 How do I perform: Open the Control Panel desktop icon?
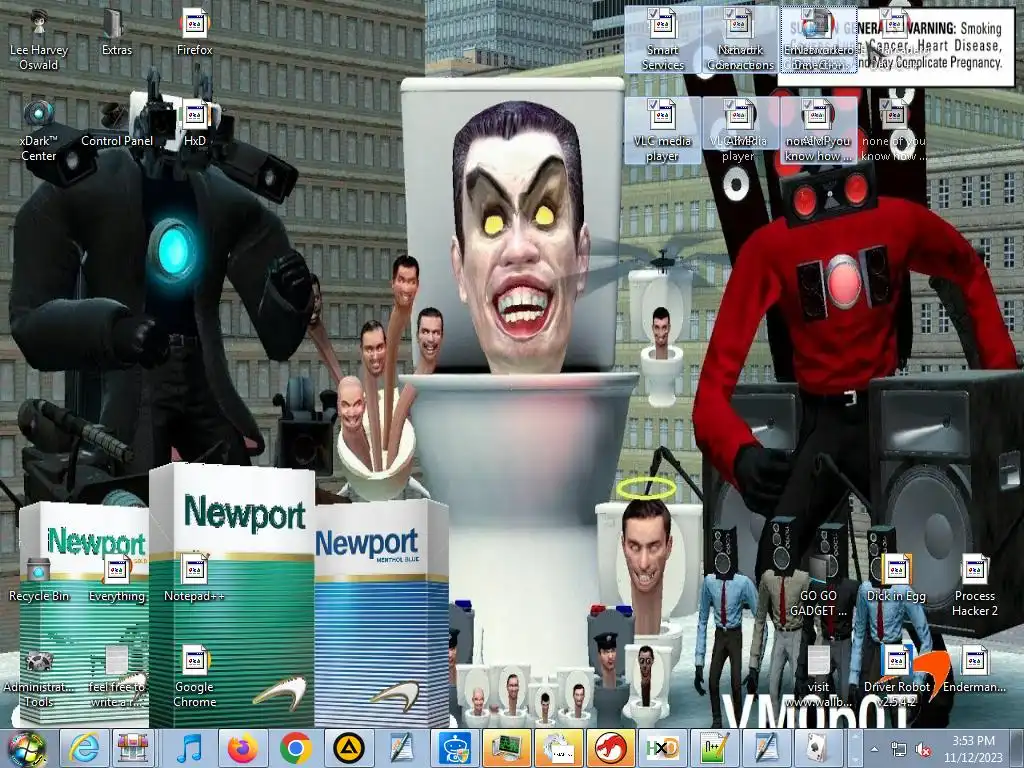(x=117, y=124)
